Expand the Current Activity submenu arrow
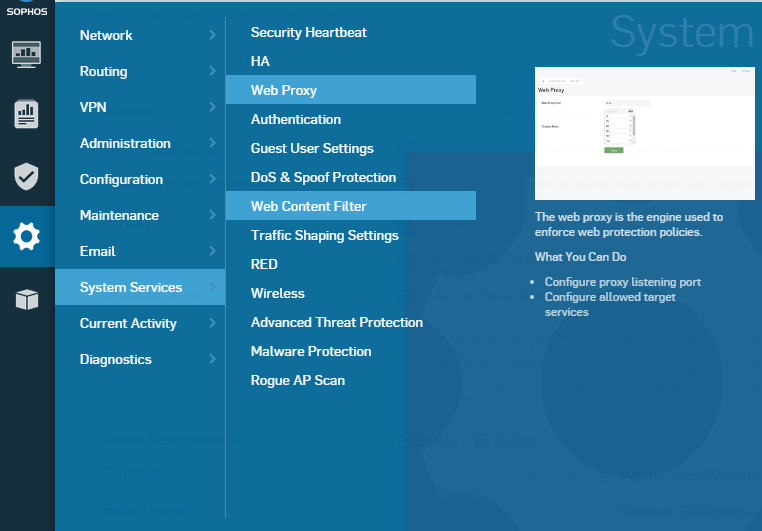Screen dimensions: 762x531 (212, 323)
